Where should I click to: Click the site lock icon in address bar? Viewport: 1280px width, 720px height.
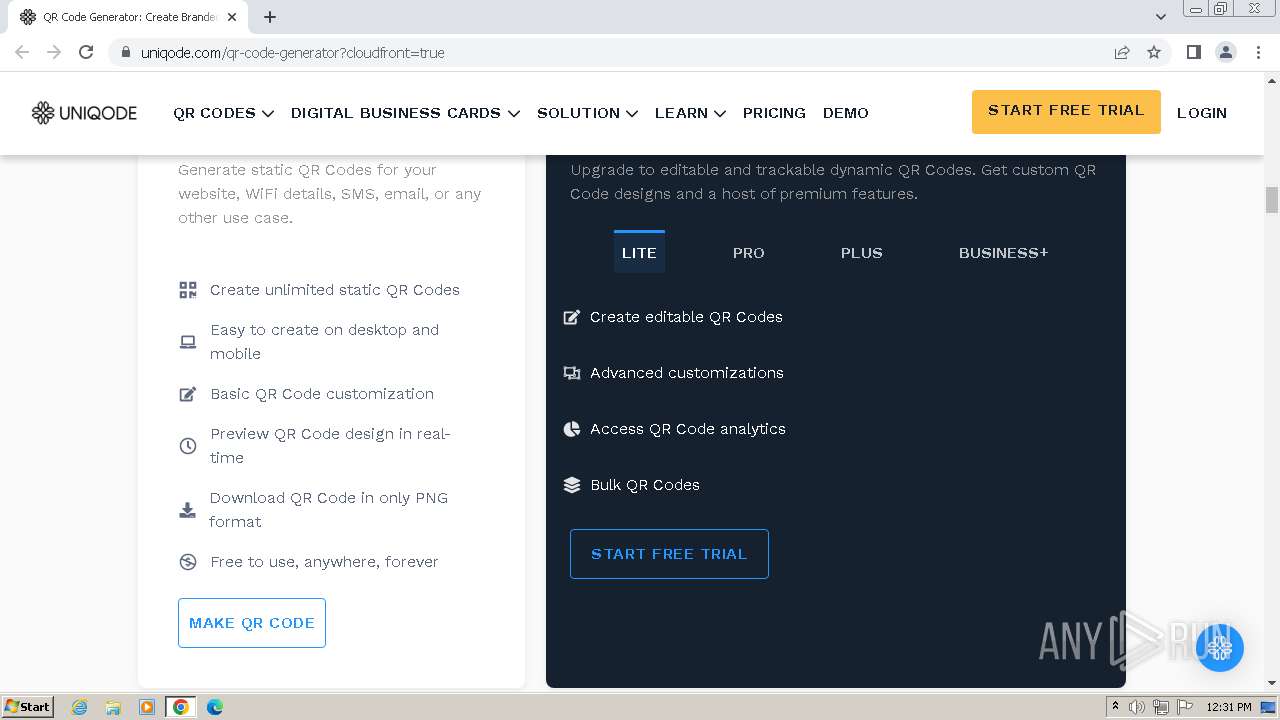tap(126, 52)
